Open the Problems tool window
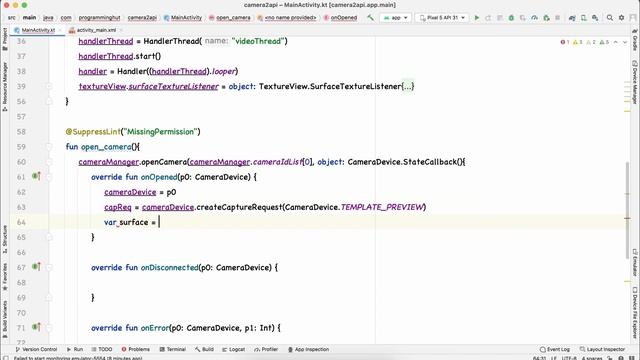Viewport: 640px width, 360px height. coord(136,349)
